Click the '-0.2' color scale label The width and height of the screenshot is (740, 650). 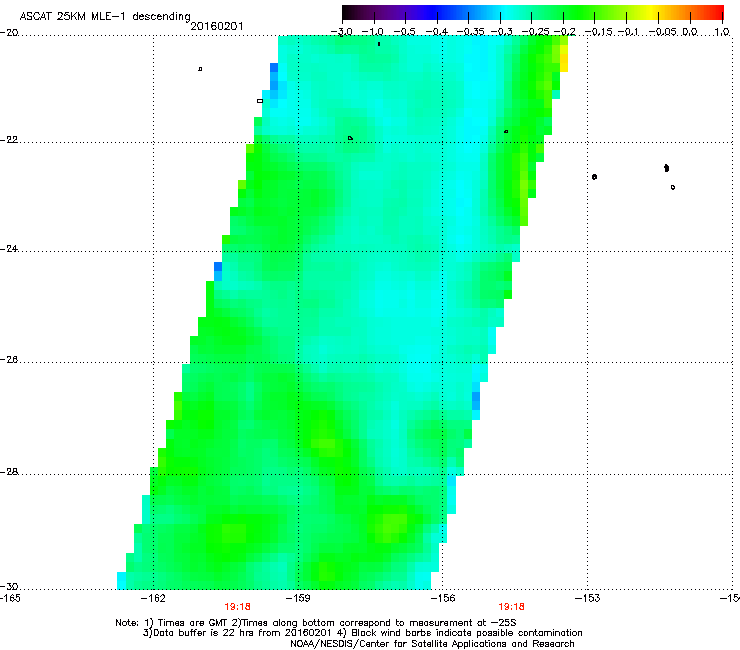coord(565,32)
